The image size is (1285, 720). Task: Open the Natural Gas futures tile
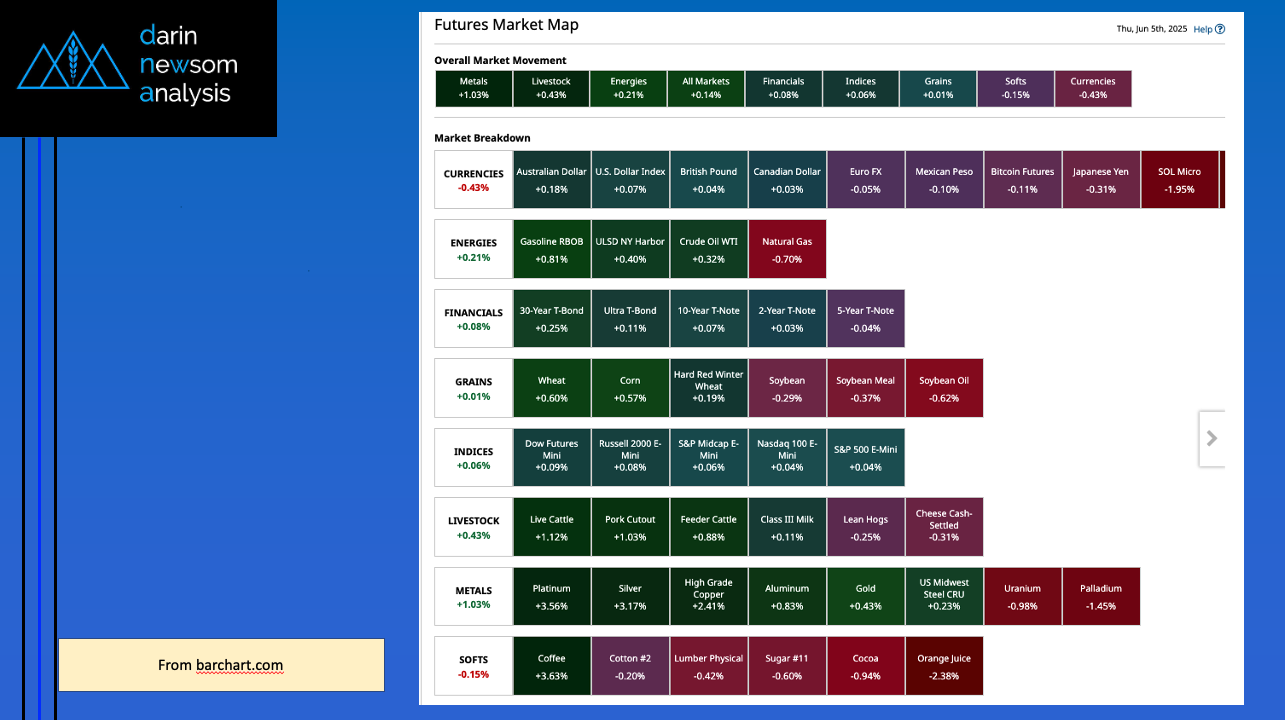pos(787,249)
